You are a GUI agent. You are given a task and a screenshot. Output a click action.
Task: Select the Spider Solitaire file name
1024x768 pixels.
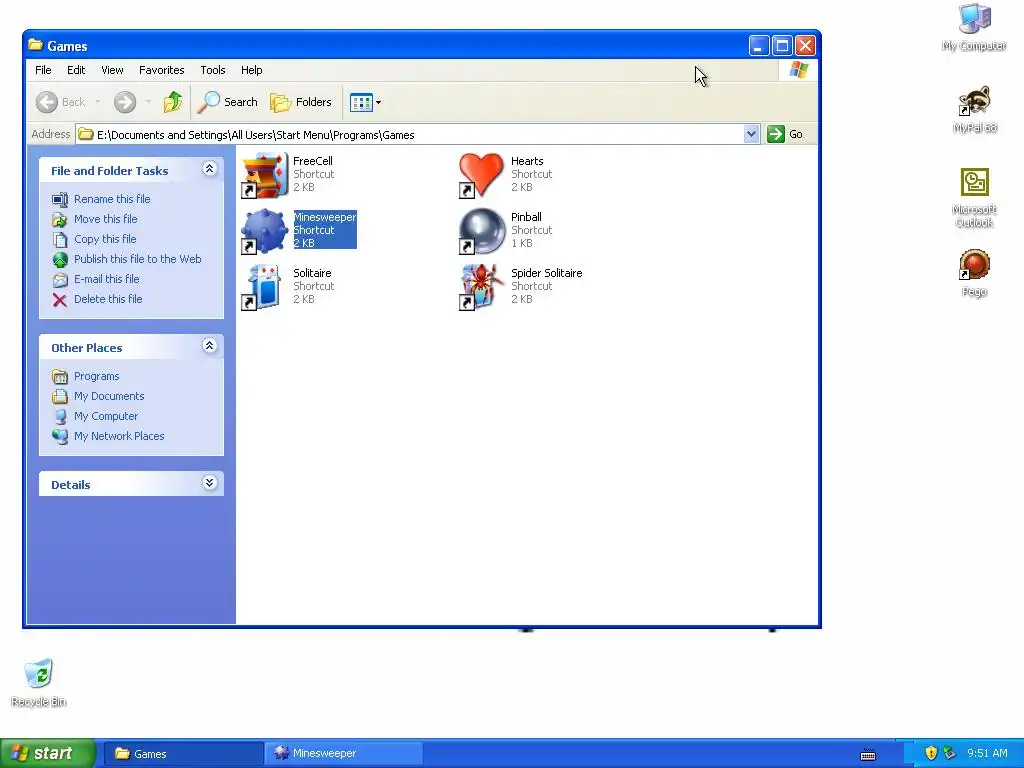[547, 273]
